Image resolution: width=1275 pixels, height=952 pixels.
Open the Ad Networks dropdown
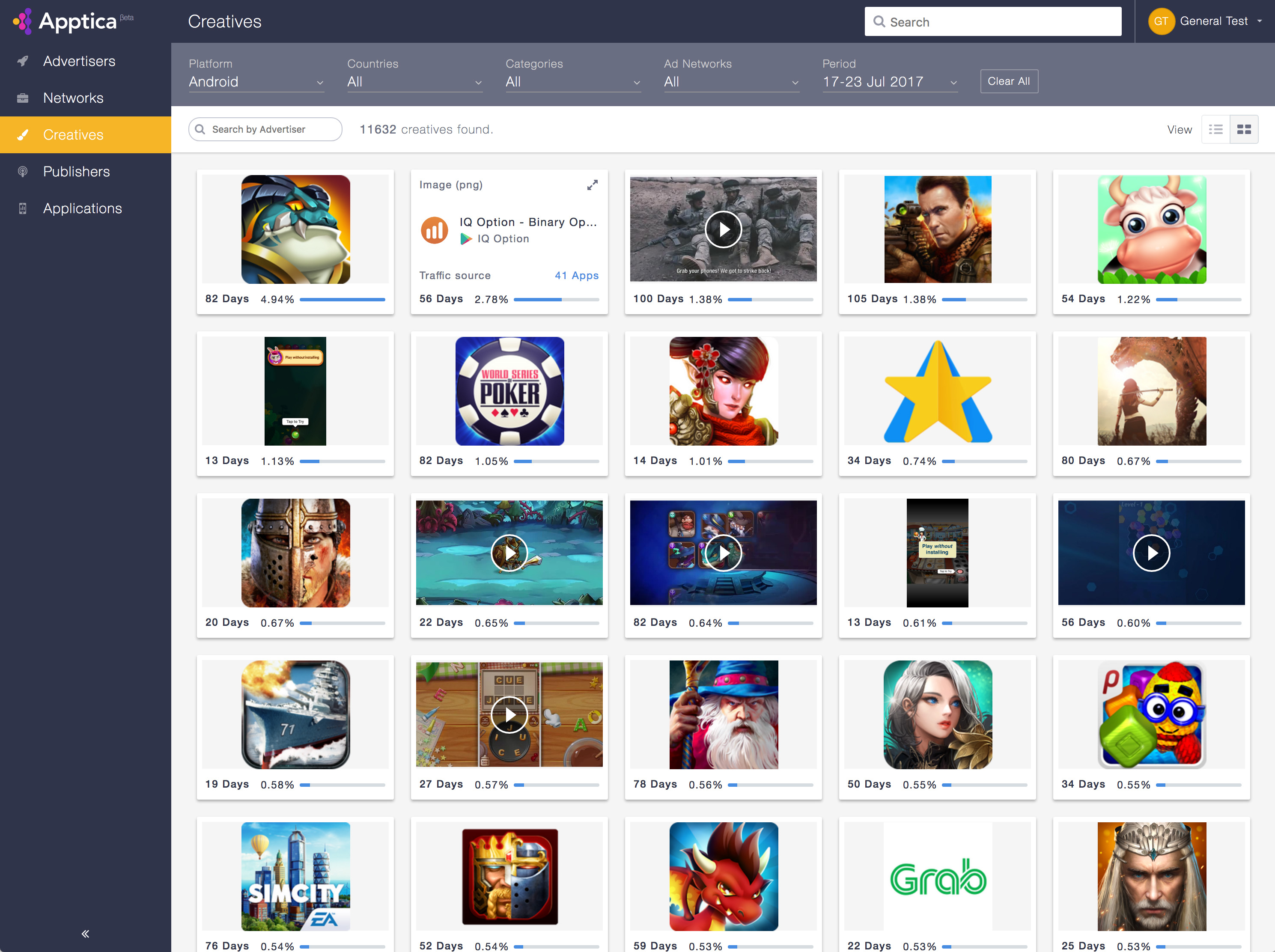point(731,82)
